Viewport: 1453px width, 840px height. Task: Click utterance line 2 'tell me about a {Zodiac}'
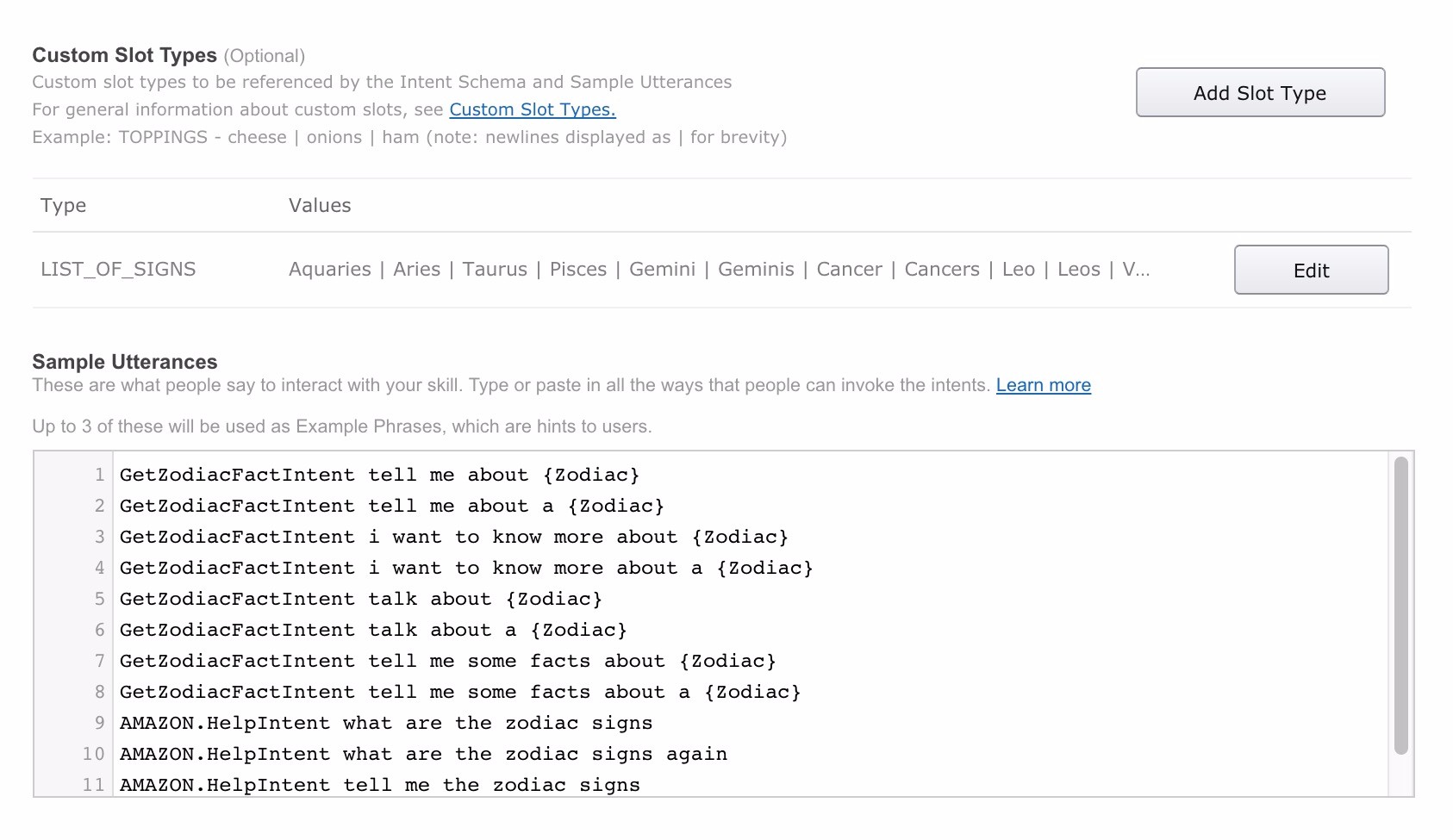(391, 507)
